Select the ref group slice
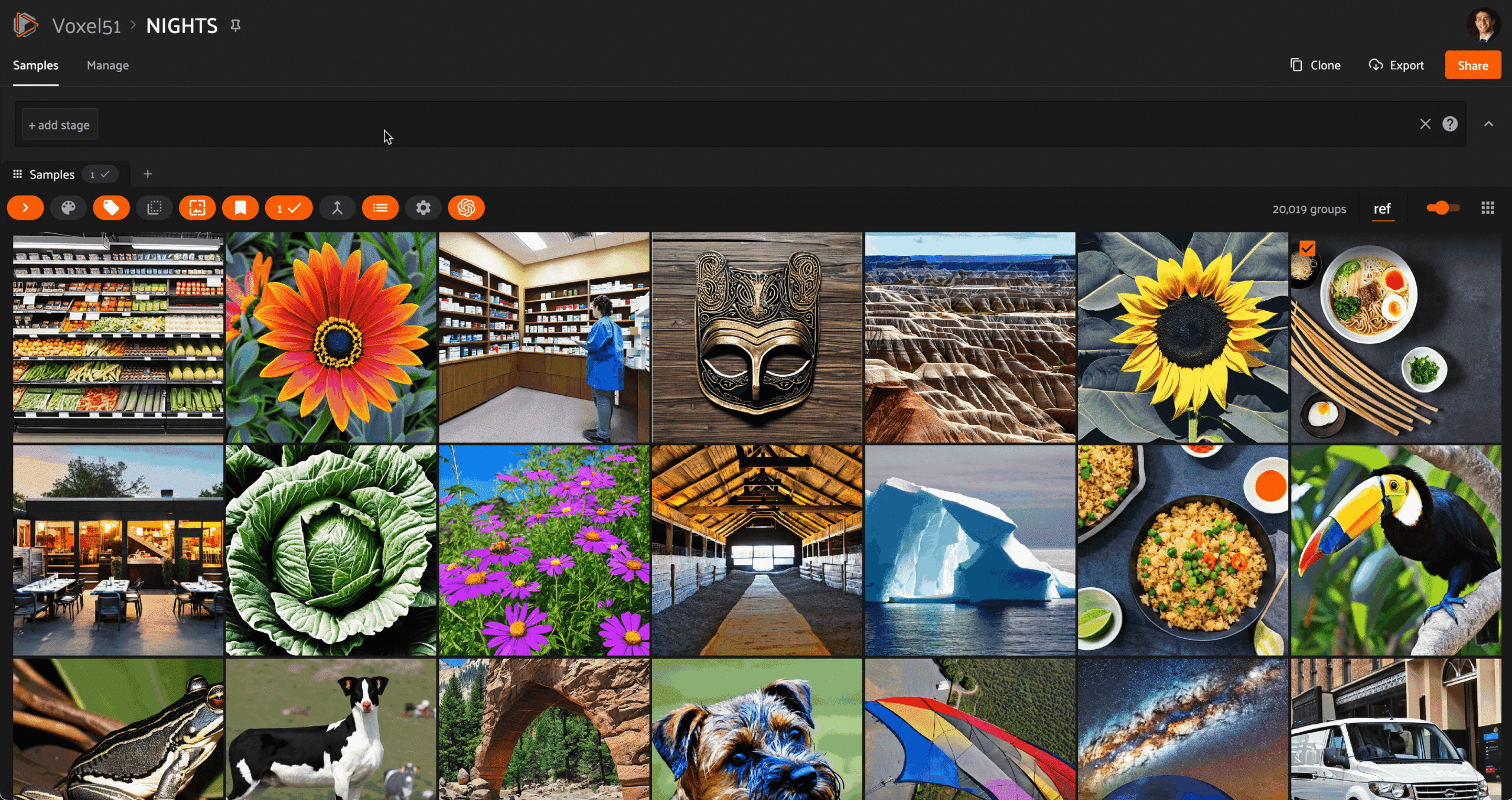The image size is (1512, 800). (x=1382, y=209)
